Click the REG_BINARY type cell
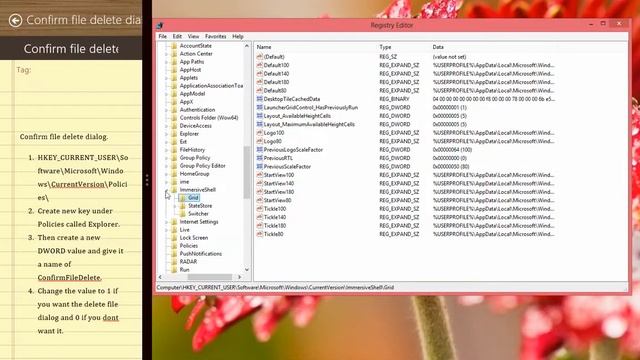This screenshot has width=640, height=360. 394,99
